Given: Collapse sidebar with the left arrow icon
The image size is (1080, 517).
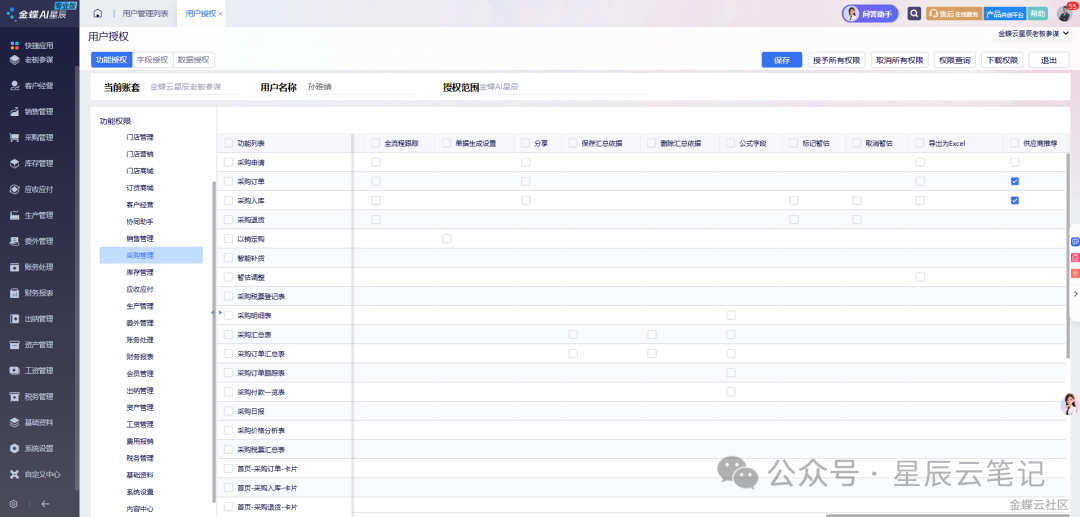Looking at the screenshot, I should (x=45, y=503).
